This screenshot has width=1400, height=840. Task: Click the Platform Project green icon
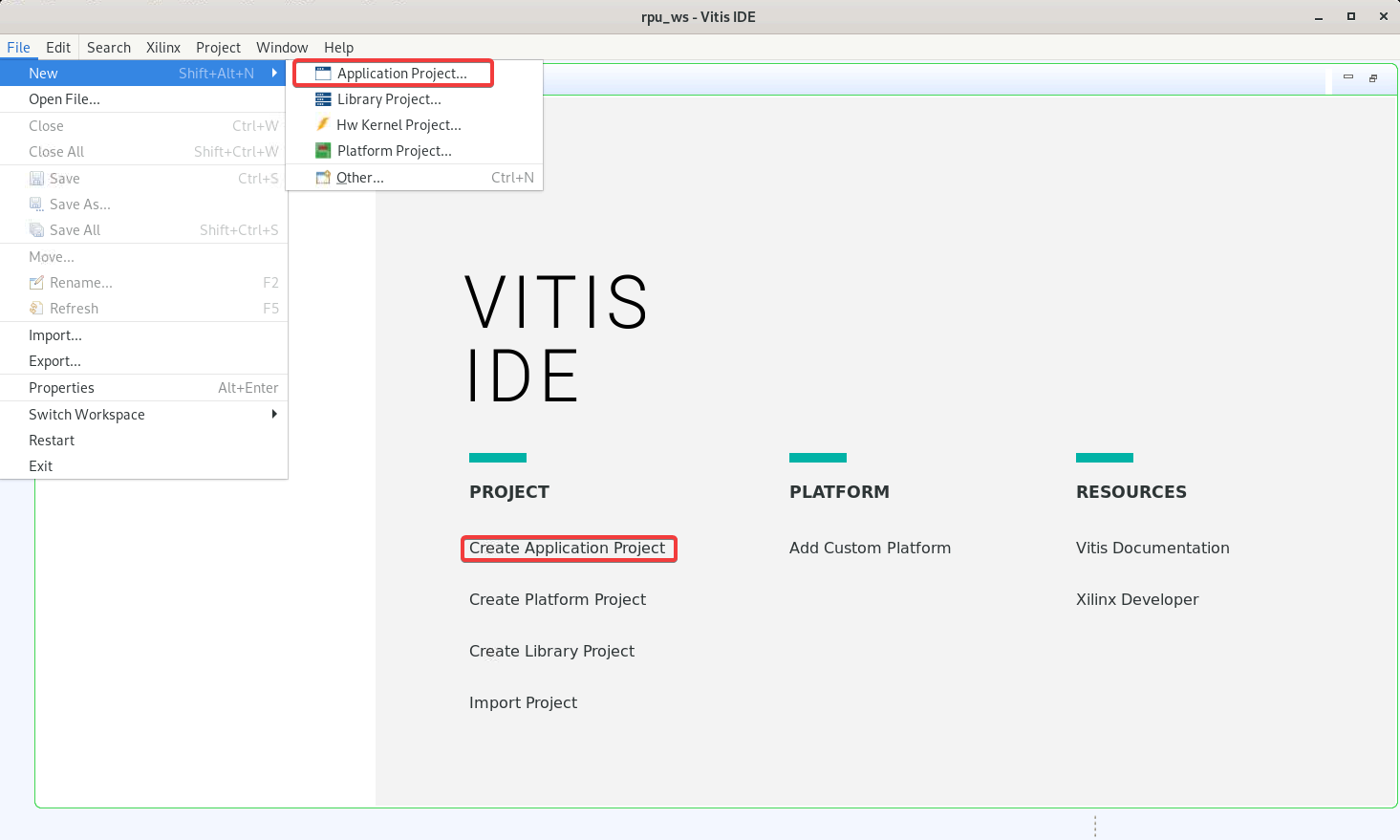click(x=323, y=150)
